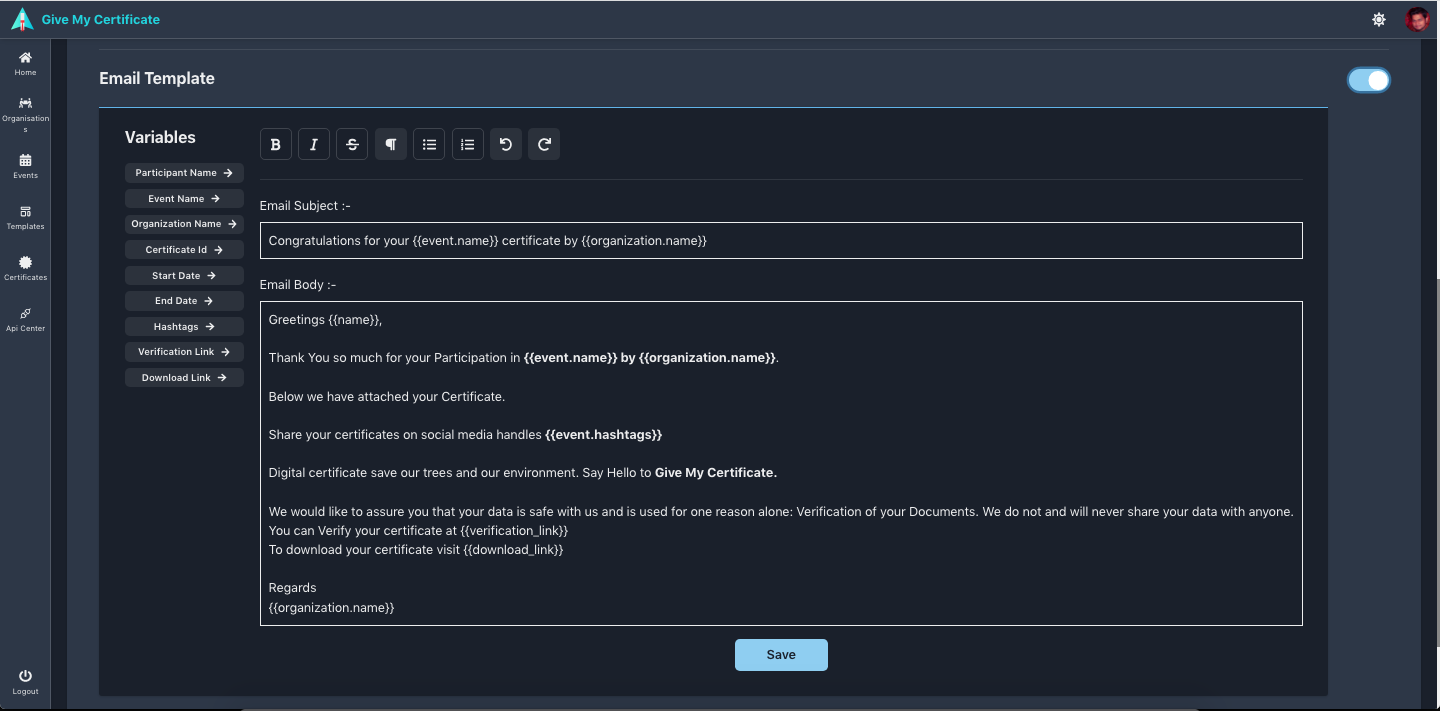The width and height of the screenshot is (1440, 711).
Task: Insert the Participant Name variable
Action: pos(184,172)
